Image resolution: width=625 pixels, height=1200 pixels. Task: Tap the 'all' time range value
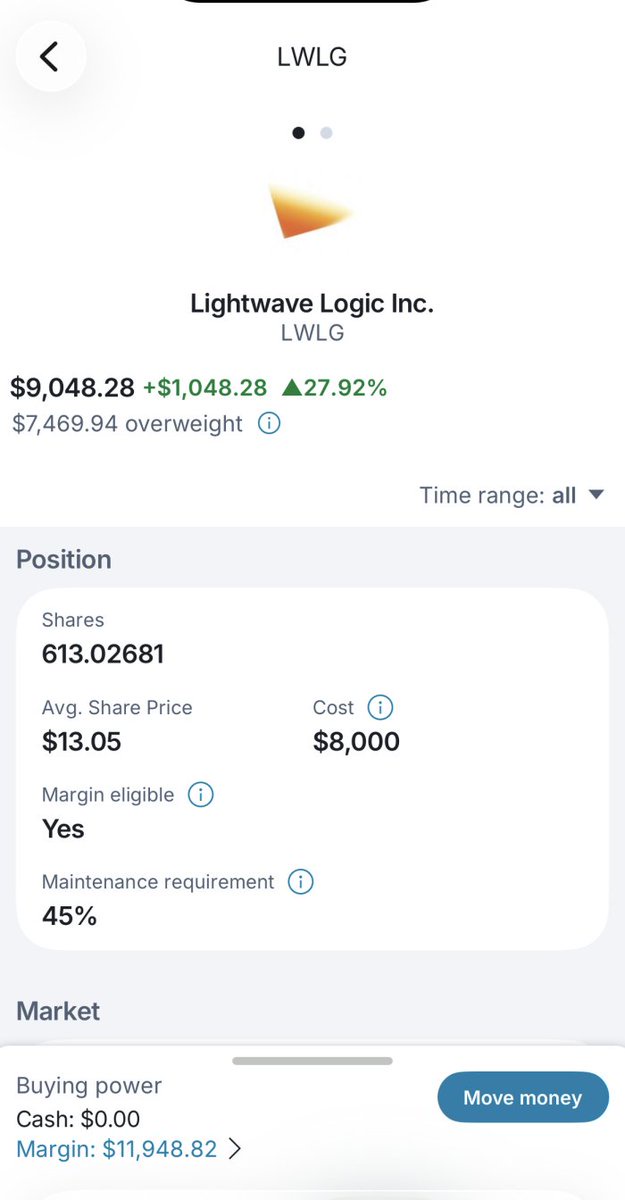pyautogui.click(x=564, y=495)
